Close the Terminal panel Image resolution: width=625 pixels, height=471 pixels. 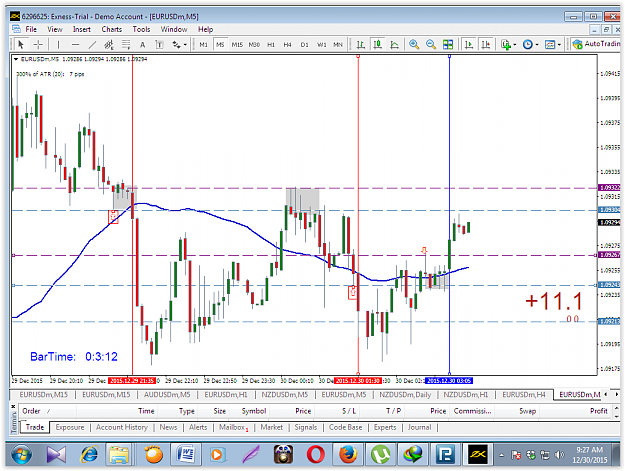coord(13,406)
